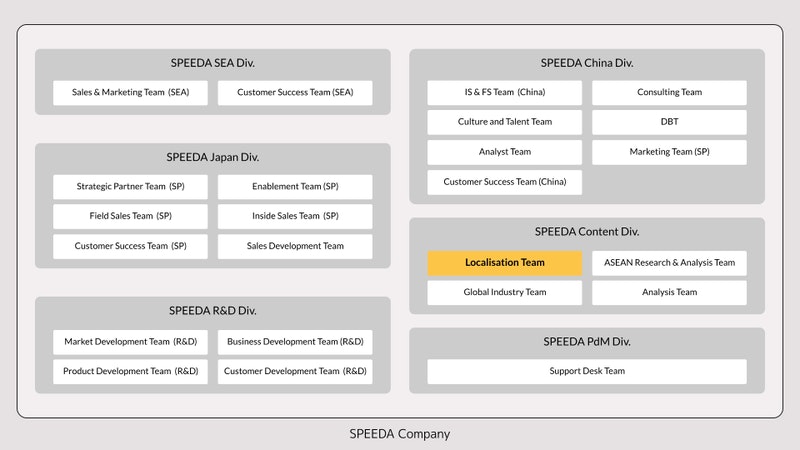Select Sales & Marketing Team (SEA) box
The image size is (800, 450).
pyautogui.click(x=131, y=92)
